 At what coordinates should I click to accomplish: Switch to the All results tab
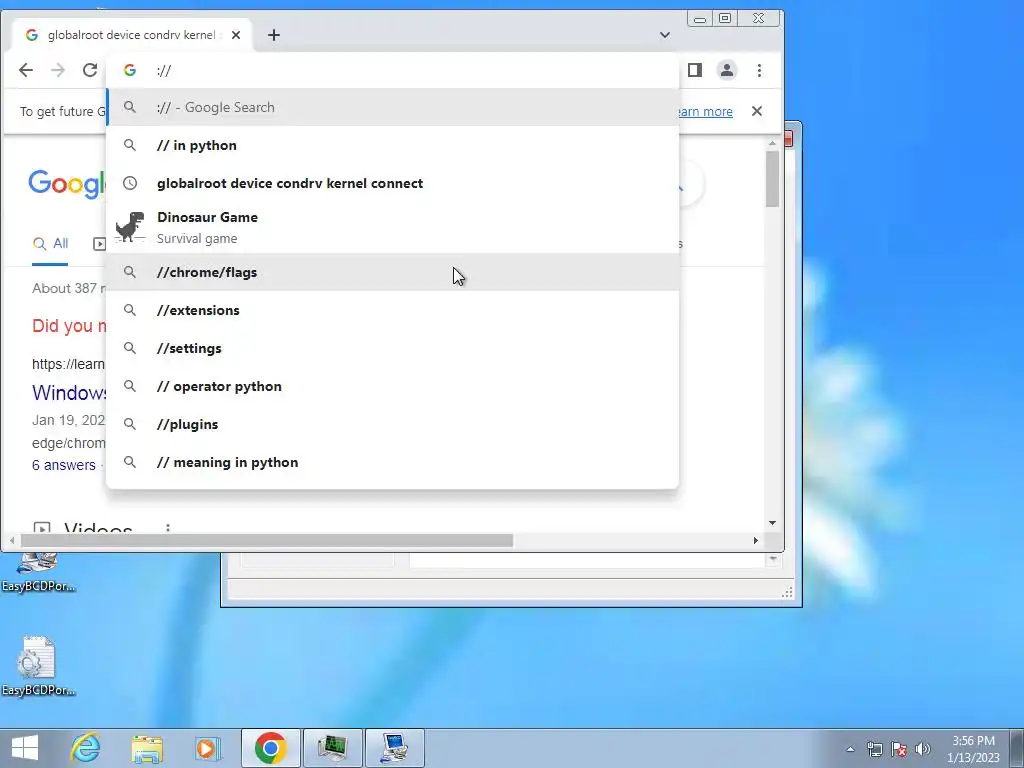coord(50,244)
